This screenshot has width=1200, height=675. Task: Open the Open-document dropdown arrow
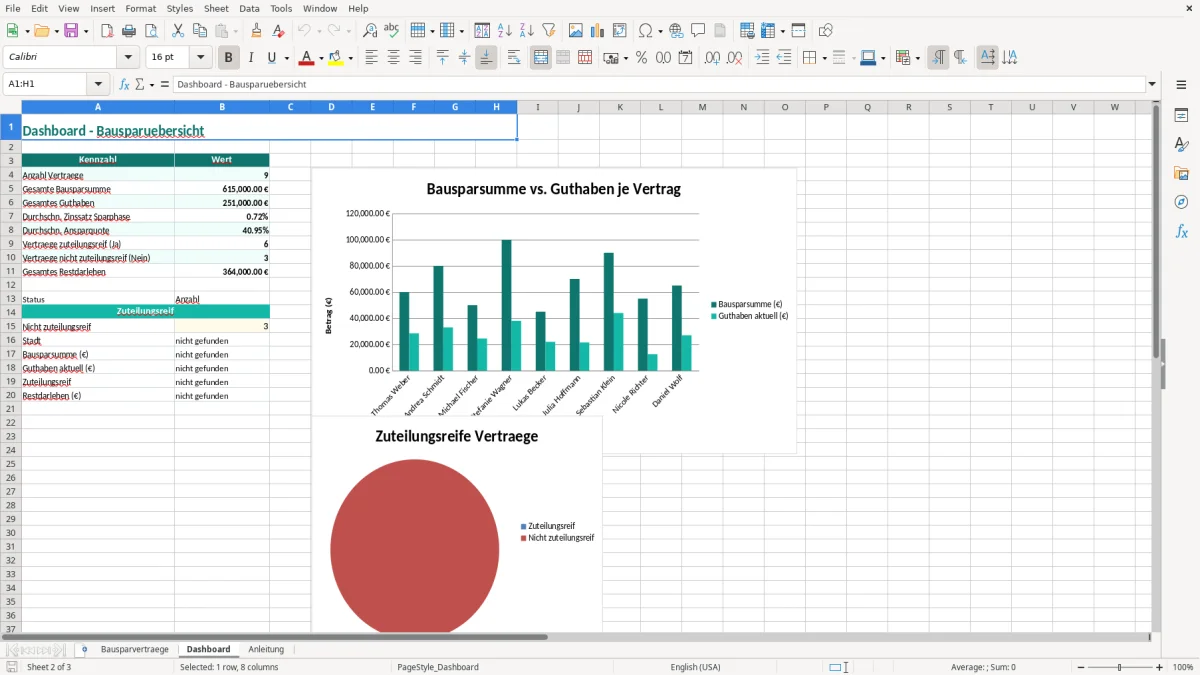(x=56, y=31)
